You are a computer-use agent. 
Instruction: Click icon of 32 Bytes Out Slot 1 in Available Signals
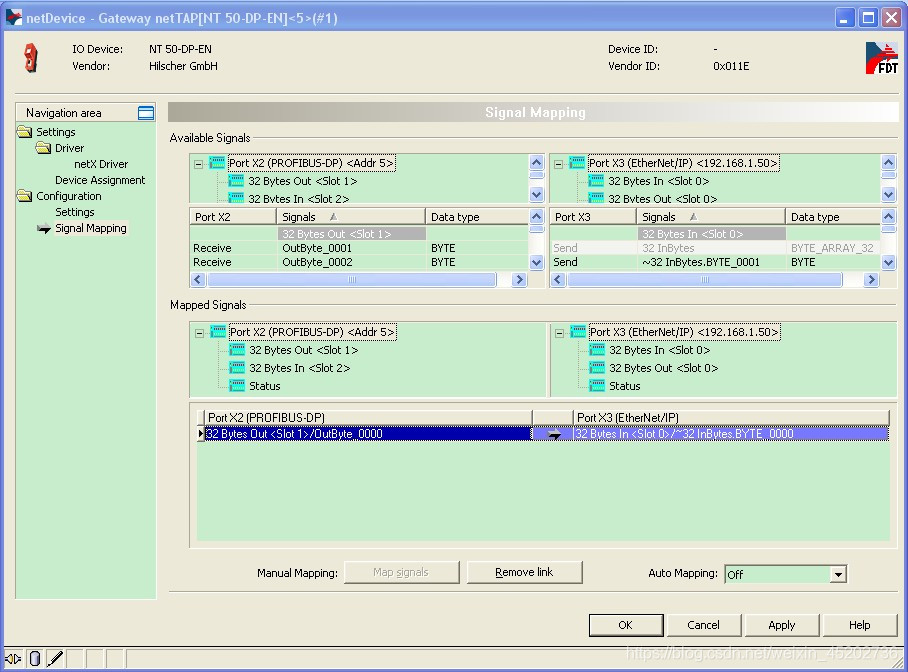pos(236,181)
